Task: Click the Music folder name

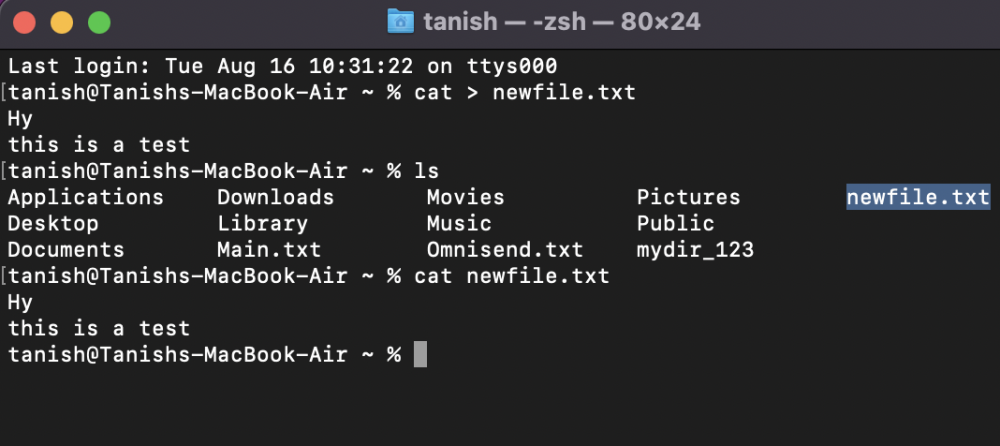Action: [459, 223]
